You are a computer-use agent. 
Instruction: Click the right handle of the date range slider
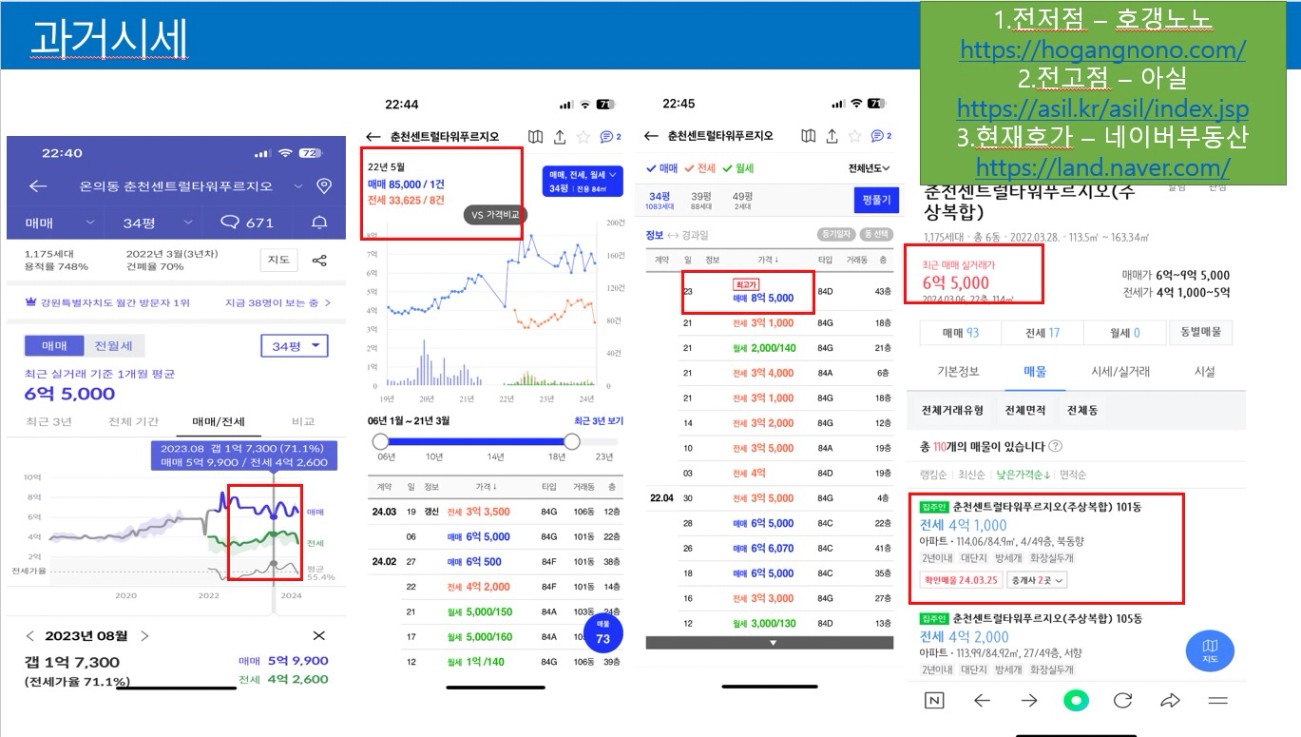[572, 441]
